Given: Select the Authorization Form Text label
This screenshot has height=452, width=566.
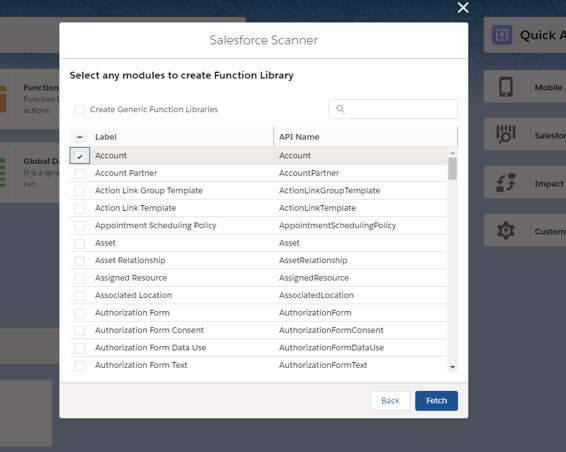Looking at the screenshot, I should point(141,365).
